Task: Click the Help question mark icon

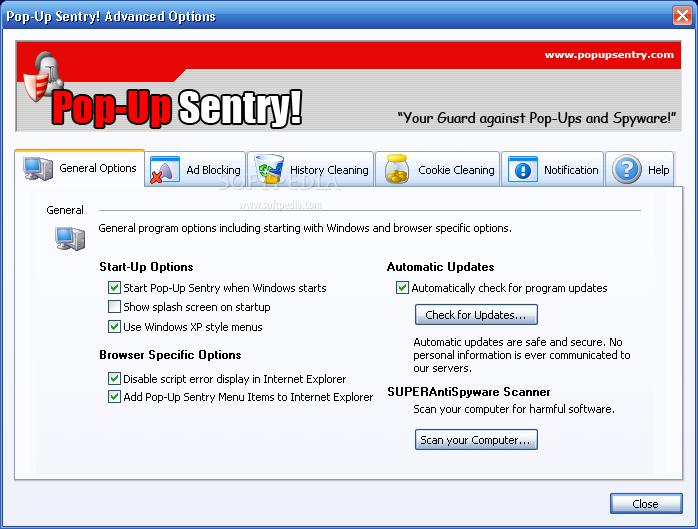Action: [627, 169]
